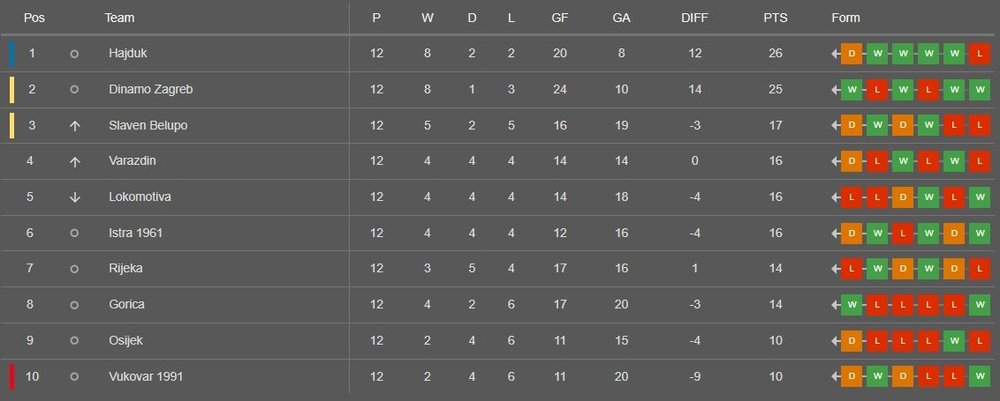Click Lokomotiva's downward position-change arrow

74,197
